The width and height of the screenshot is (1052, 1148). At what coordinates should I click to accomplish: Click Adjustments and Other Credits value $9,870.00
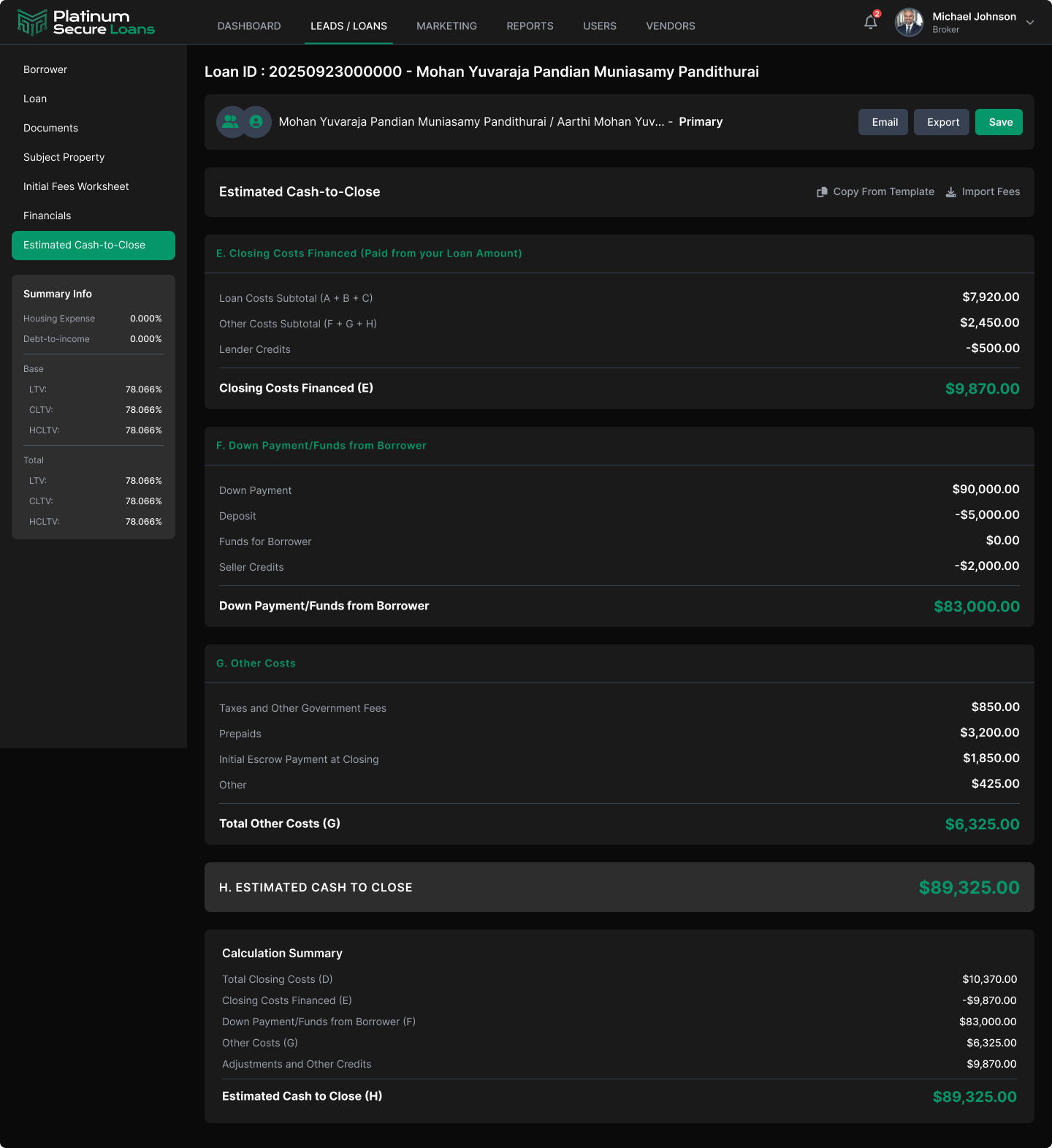(991, 1064)
